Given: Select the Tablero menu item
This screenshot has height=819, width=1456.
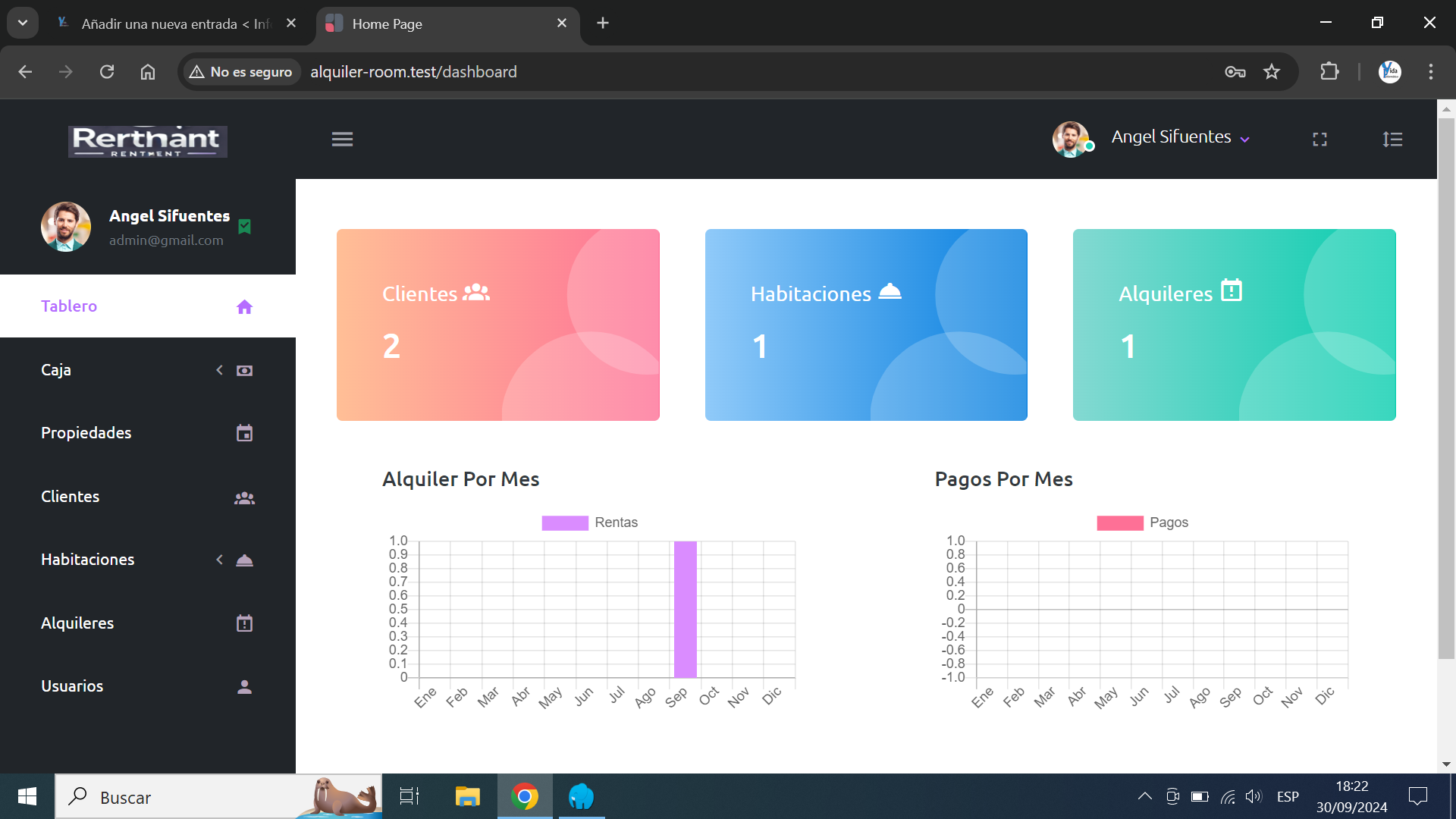Looking at the screenshot, I should coord(68,306).
